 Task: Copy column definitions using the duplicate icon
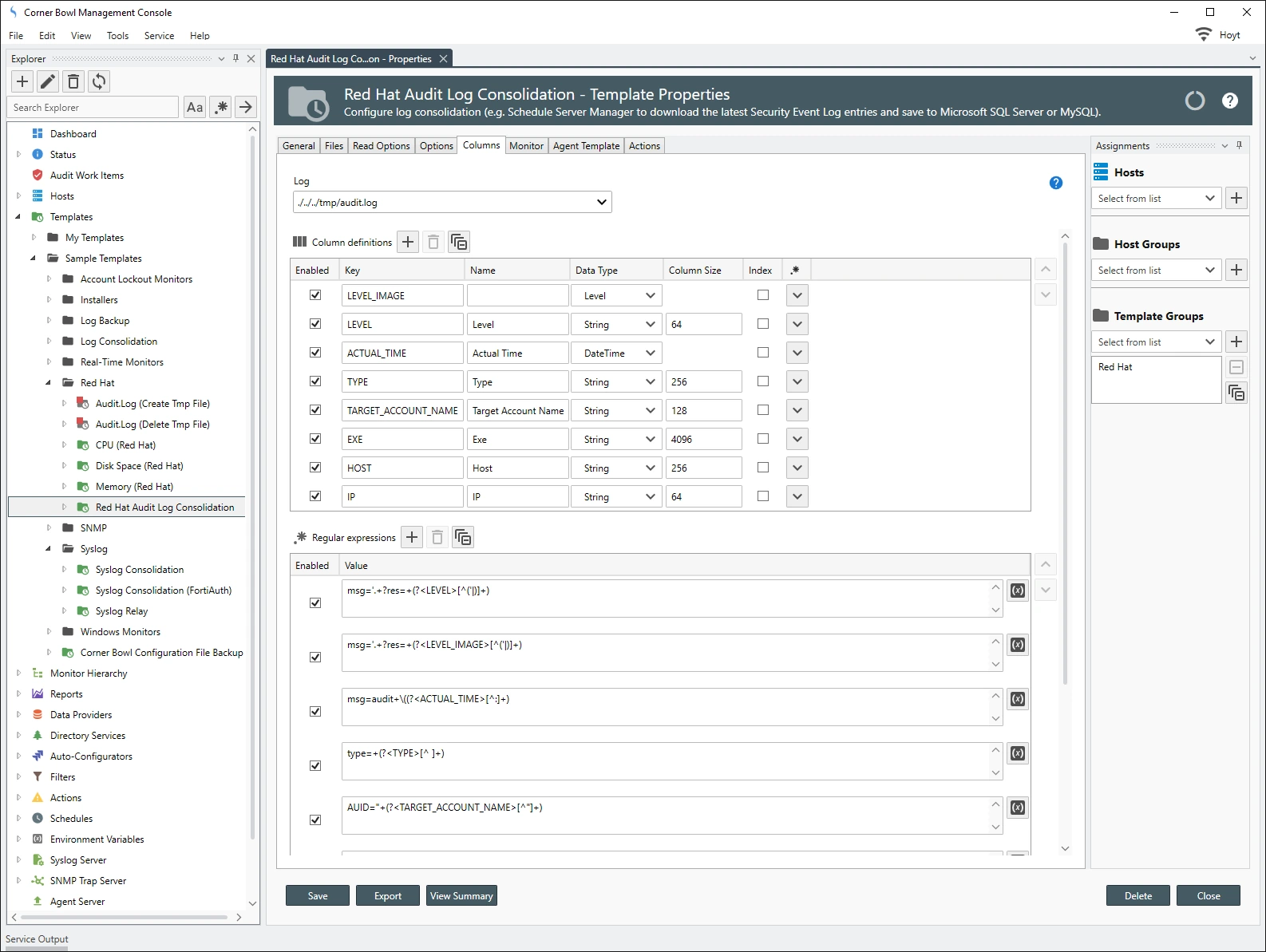[x=459, y=242]
